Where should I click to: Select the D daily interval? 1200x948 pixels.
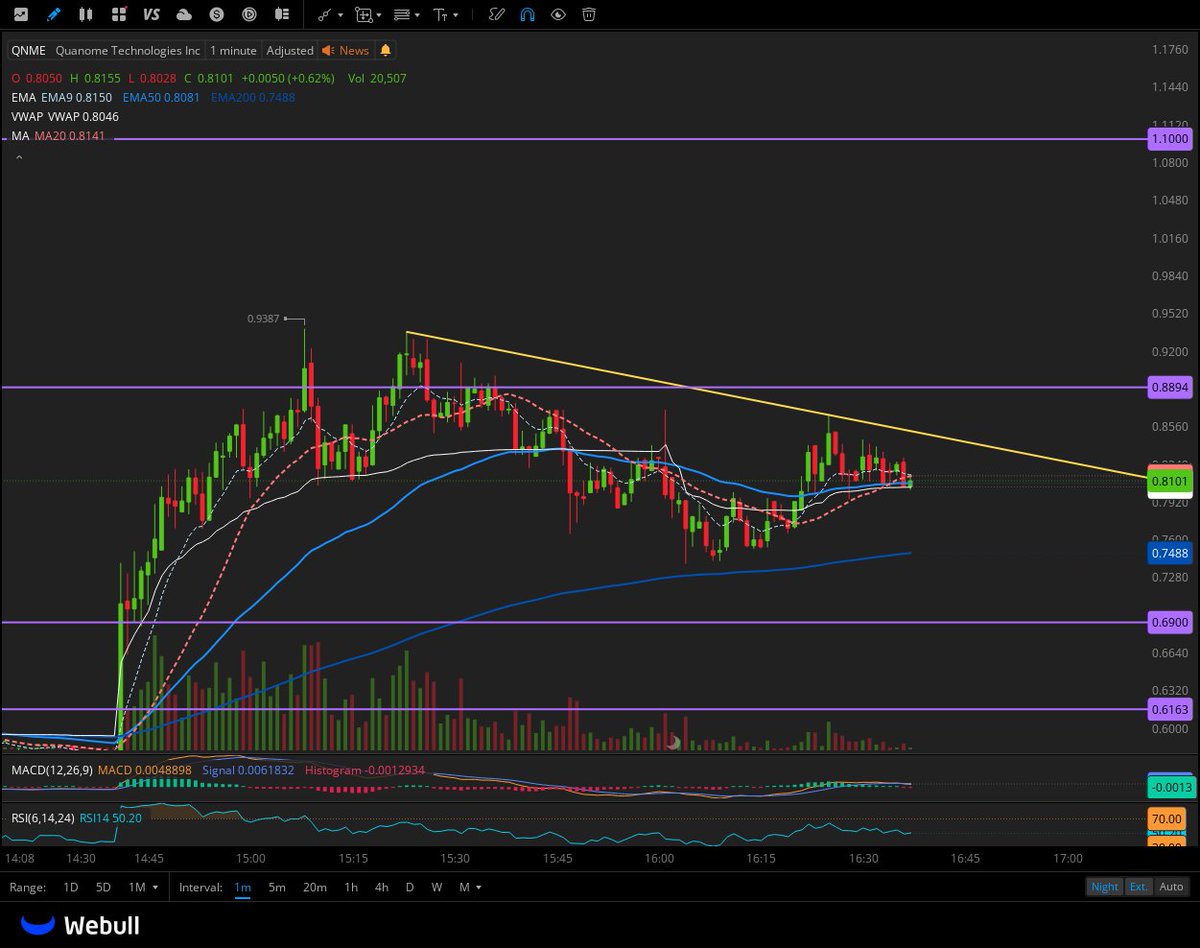pos(410,887)
